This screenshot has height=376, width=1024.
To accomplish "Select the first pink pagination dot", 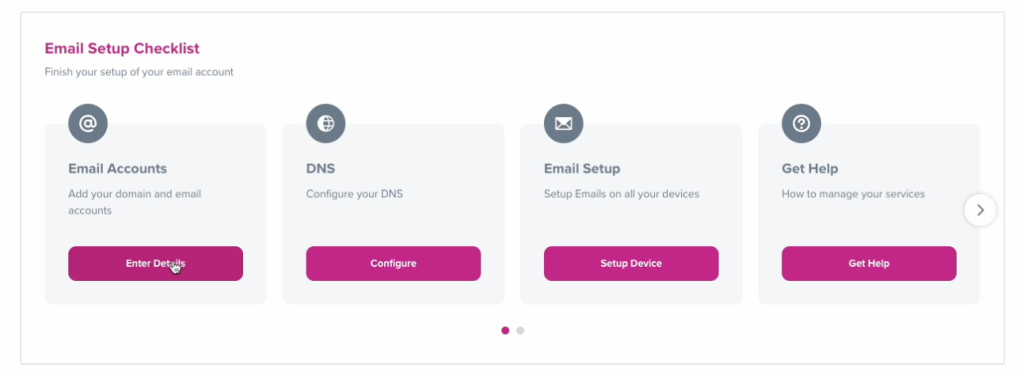I will click(505, 330).
